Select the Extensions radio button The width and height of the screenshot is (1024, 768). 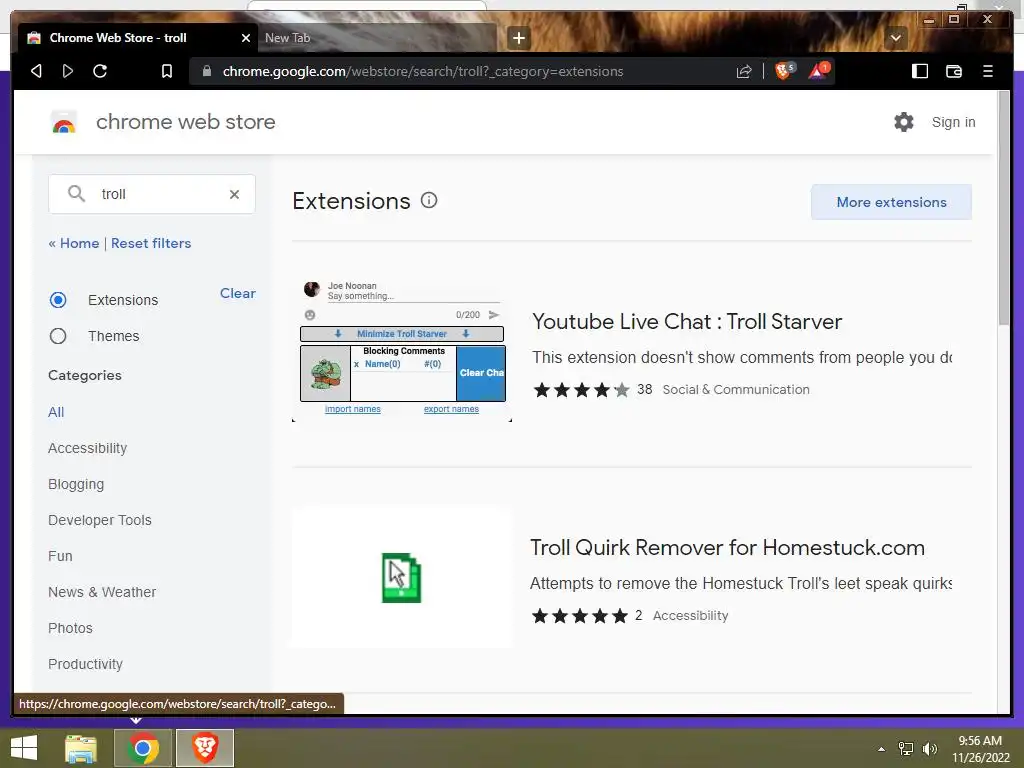(x=58, y=300)
